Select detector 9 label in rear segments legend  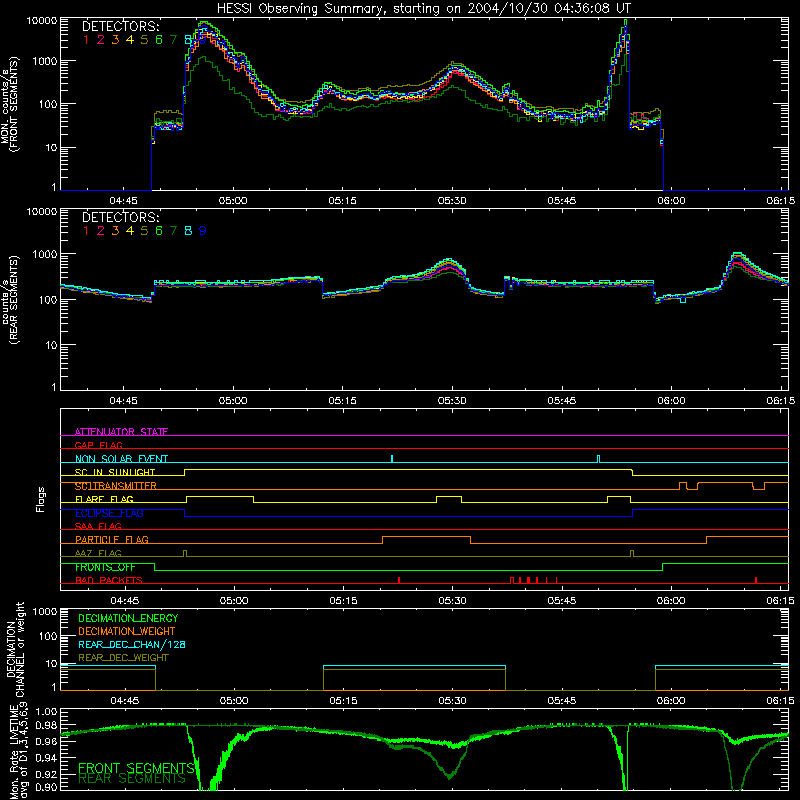click(203, 231)
